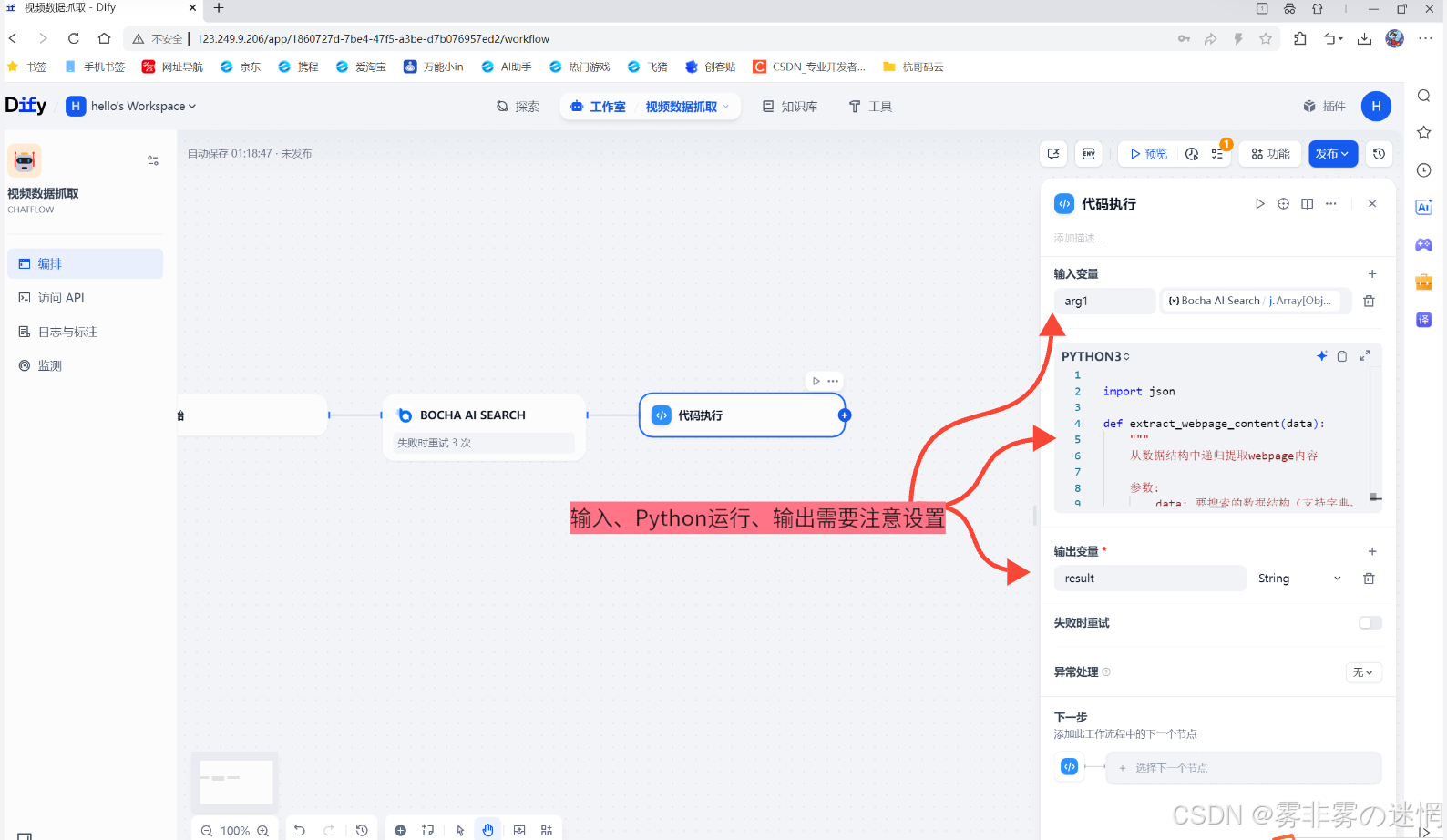Open 异常处理 error handling dropdown
This screenshot has width=1447, height=840.
1364,672
